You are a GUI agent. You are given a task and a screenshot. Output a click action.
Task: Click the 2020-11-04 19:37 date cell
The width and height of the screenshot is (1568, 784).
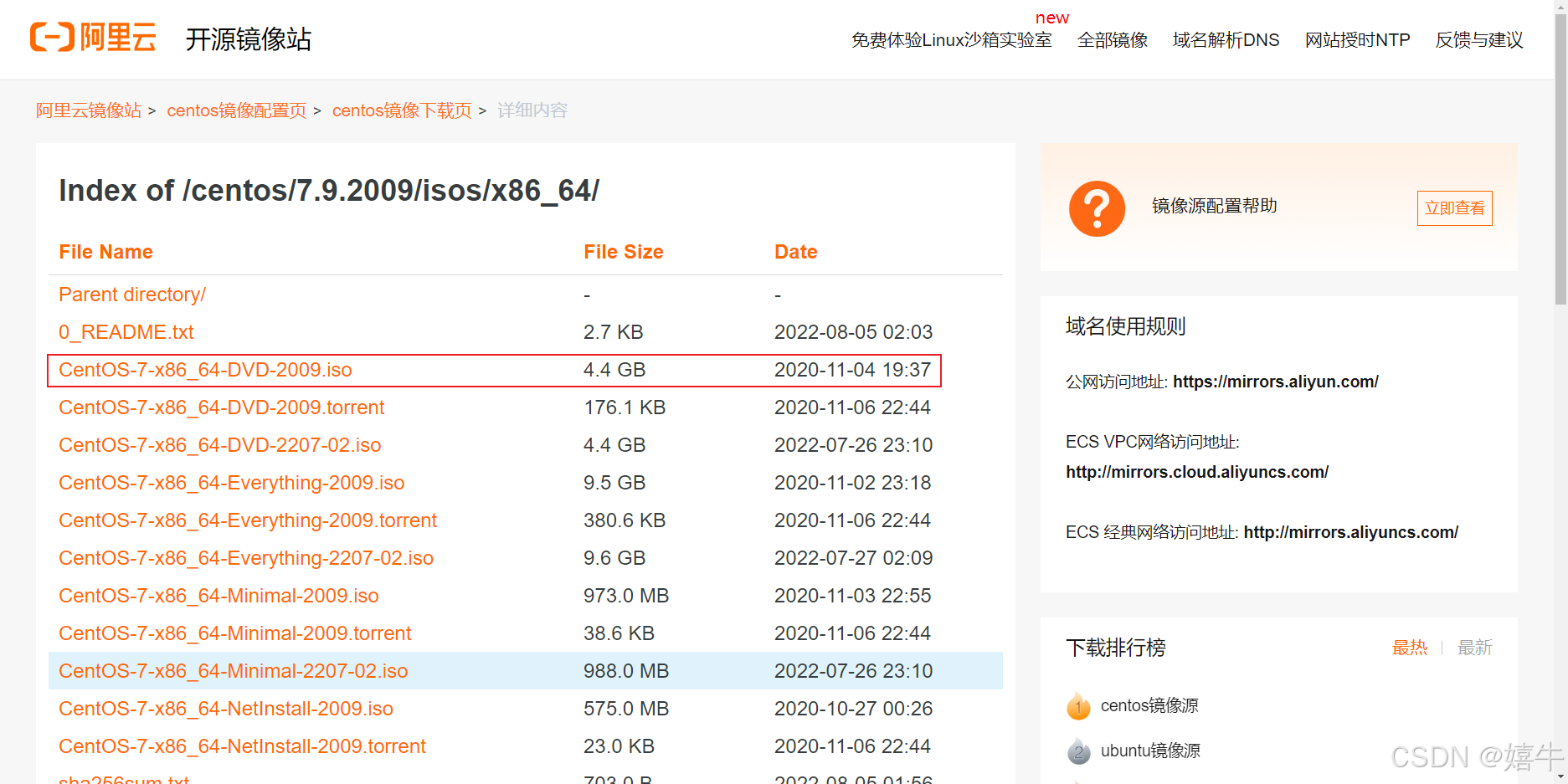(x=852, y=370)
